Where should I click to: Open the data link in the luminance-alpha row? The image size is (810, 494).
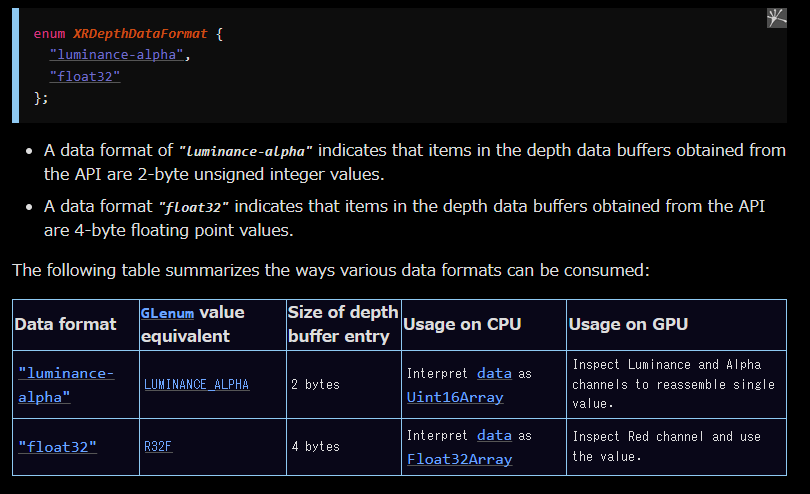pyautogui.click(x=494, y=373)
